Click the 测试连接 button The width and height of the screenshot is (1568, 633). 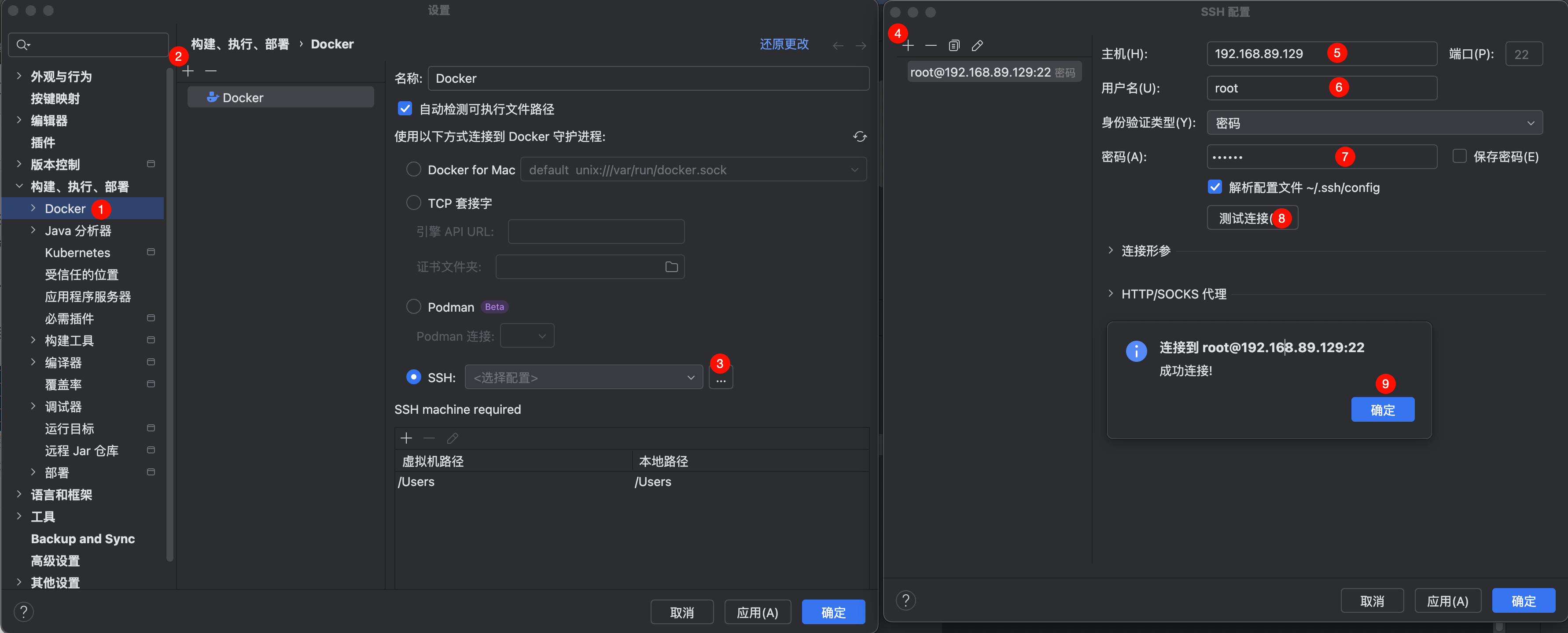(1245, 218)
